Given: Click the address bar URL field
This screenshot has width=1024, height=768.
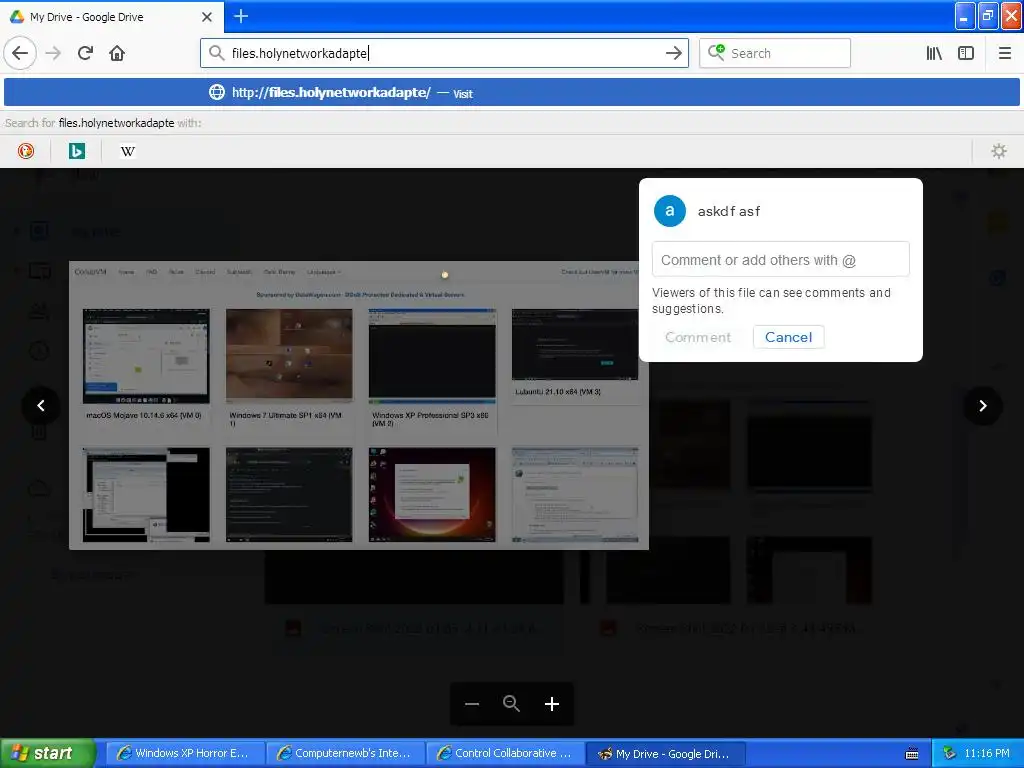Looking at the screenshot, I should point(444,53).
